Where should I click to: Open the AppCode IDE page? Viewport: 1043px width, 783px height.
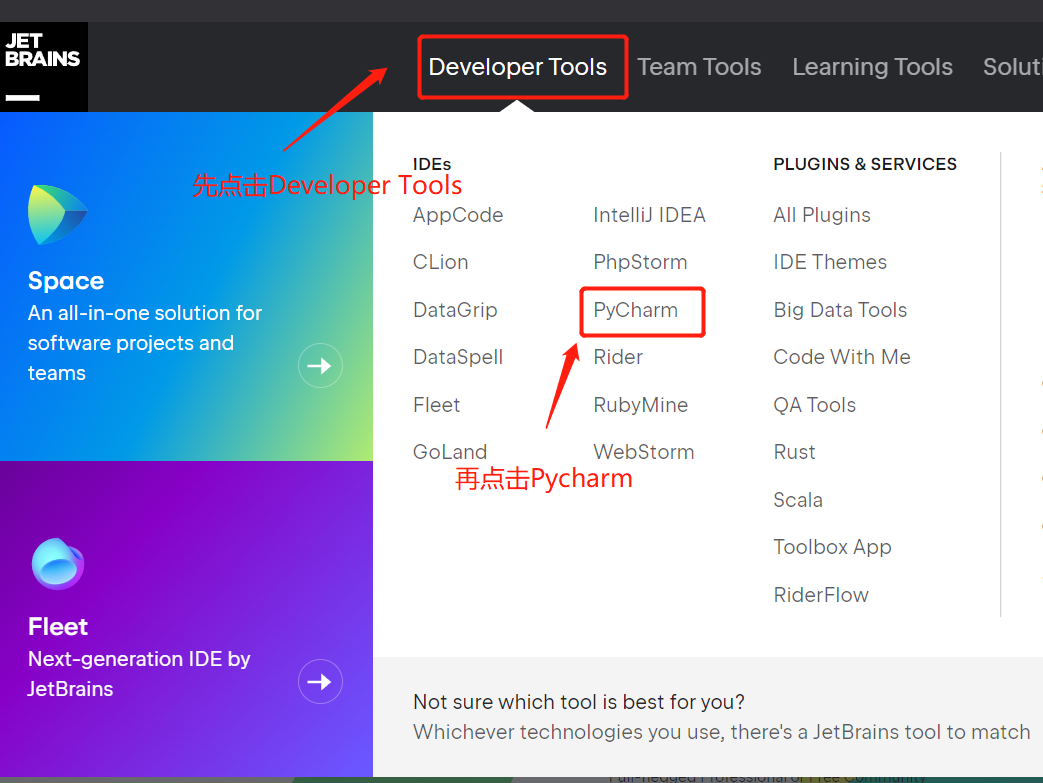point(458,215)
